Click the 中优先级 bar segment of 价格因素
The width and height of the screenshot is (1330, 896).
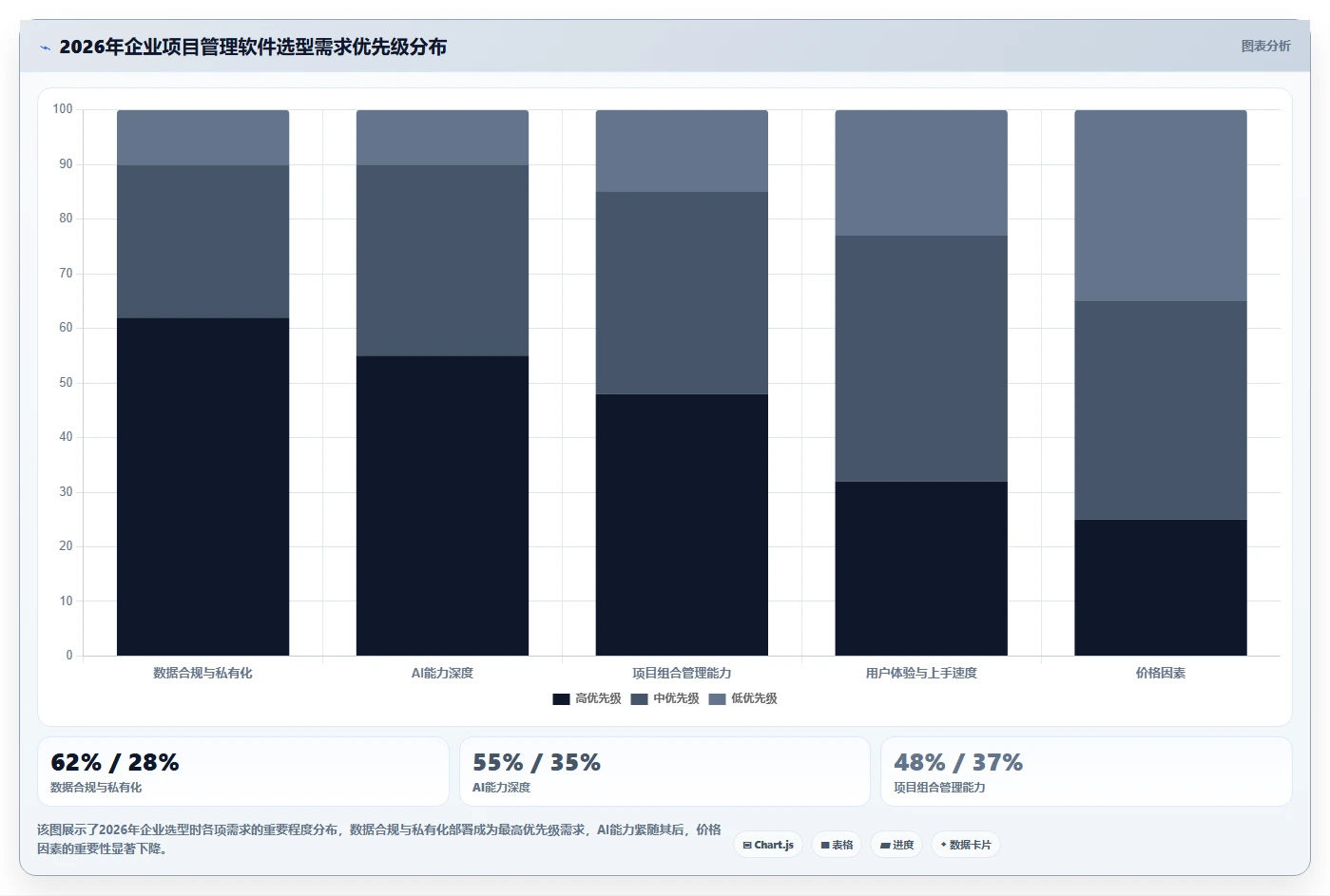[x=1161, y=410]
